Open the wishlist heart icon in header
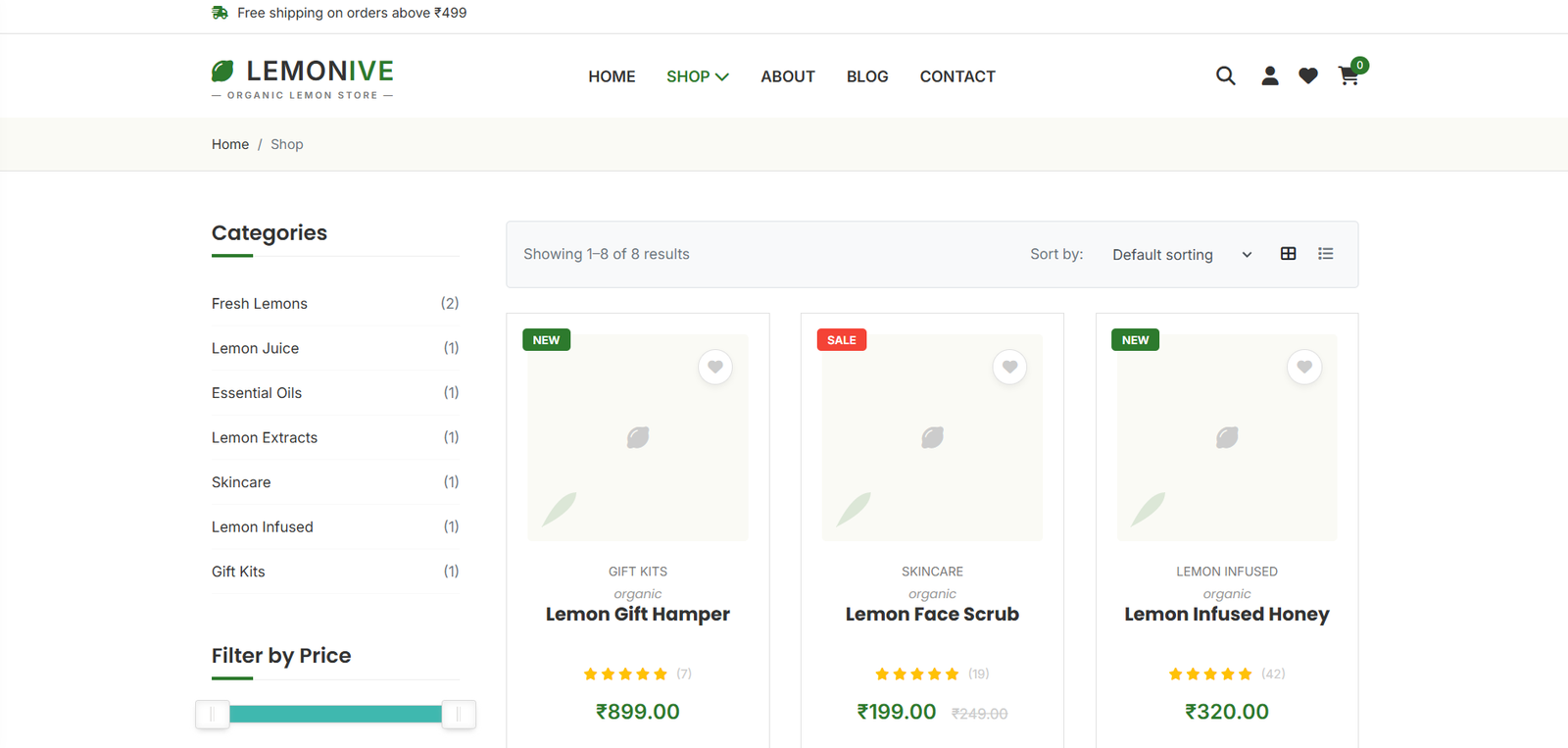The height and width of the screenshot is (748, 1568). [x=1307, y=75]
